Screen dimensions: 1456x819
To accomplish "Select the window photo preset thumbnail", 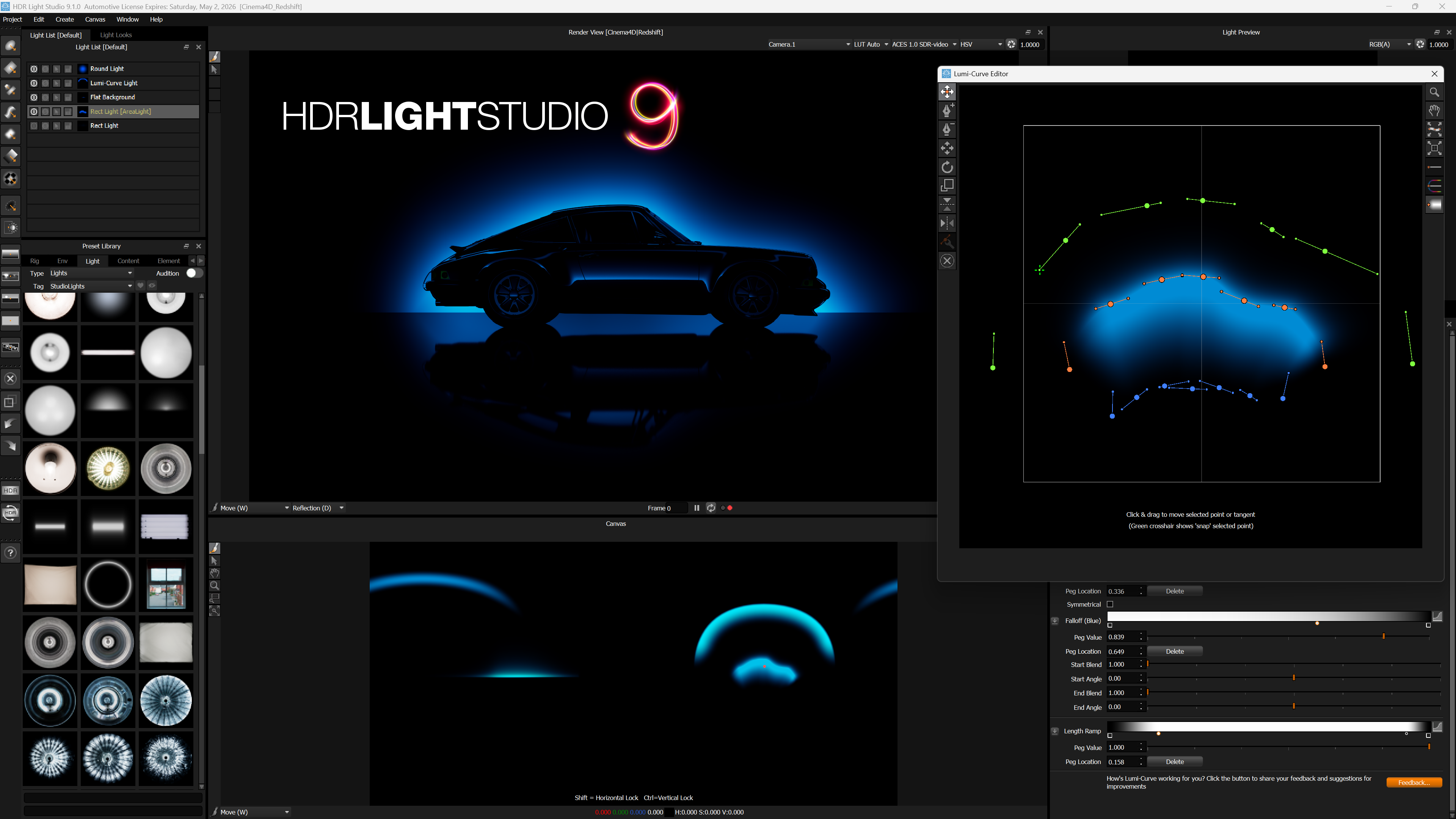I will [x=166, y=584].
